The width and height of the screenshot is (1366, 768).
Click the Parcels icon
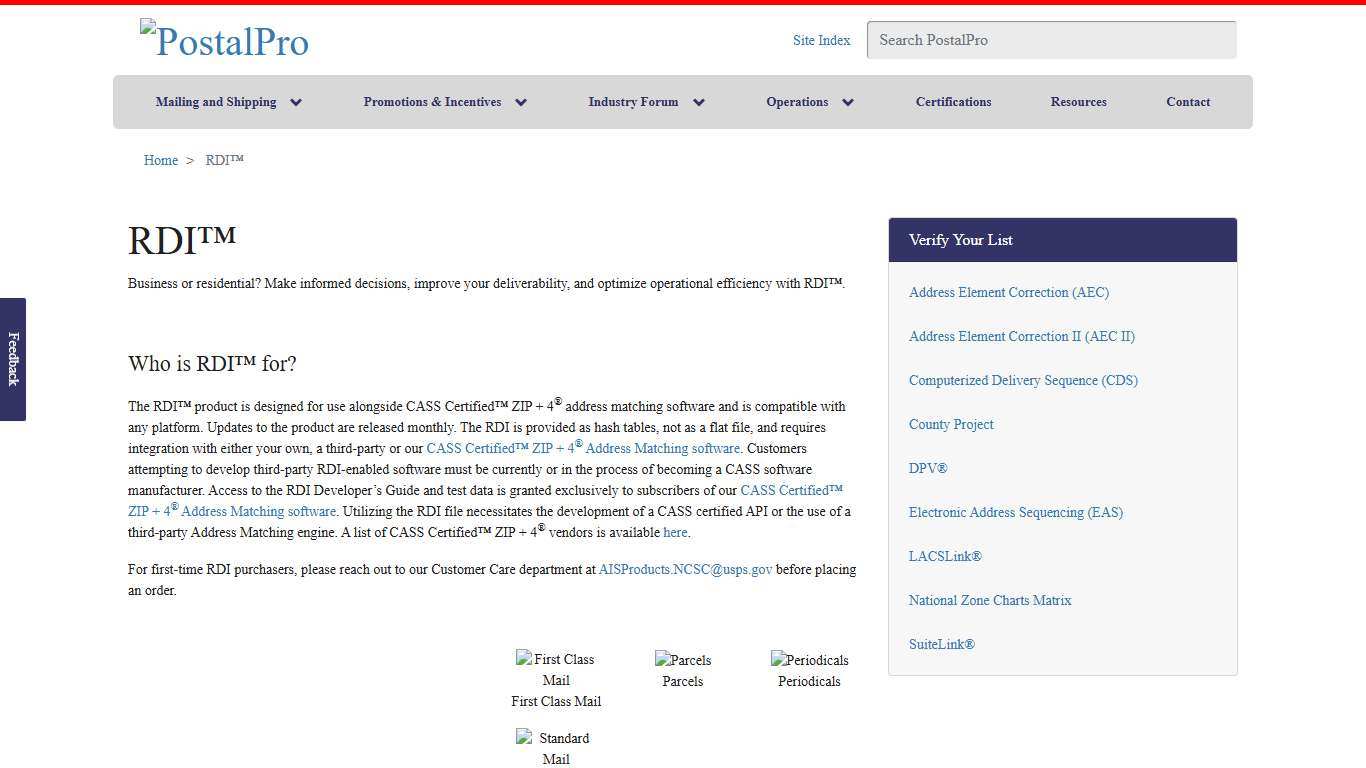[683, 660]
